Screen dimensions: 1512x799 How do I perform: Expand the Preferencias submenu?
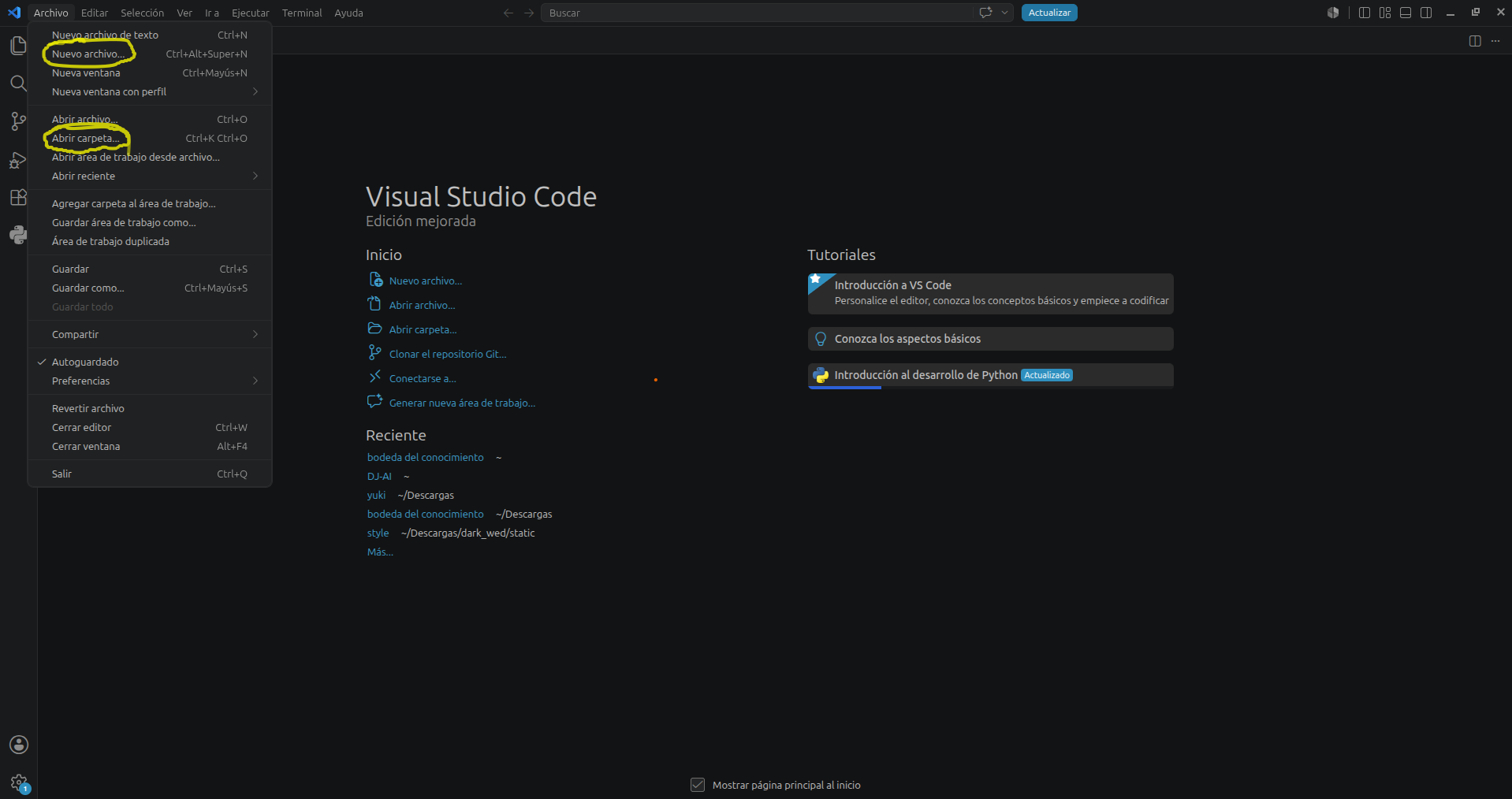(x=150, y=381)
